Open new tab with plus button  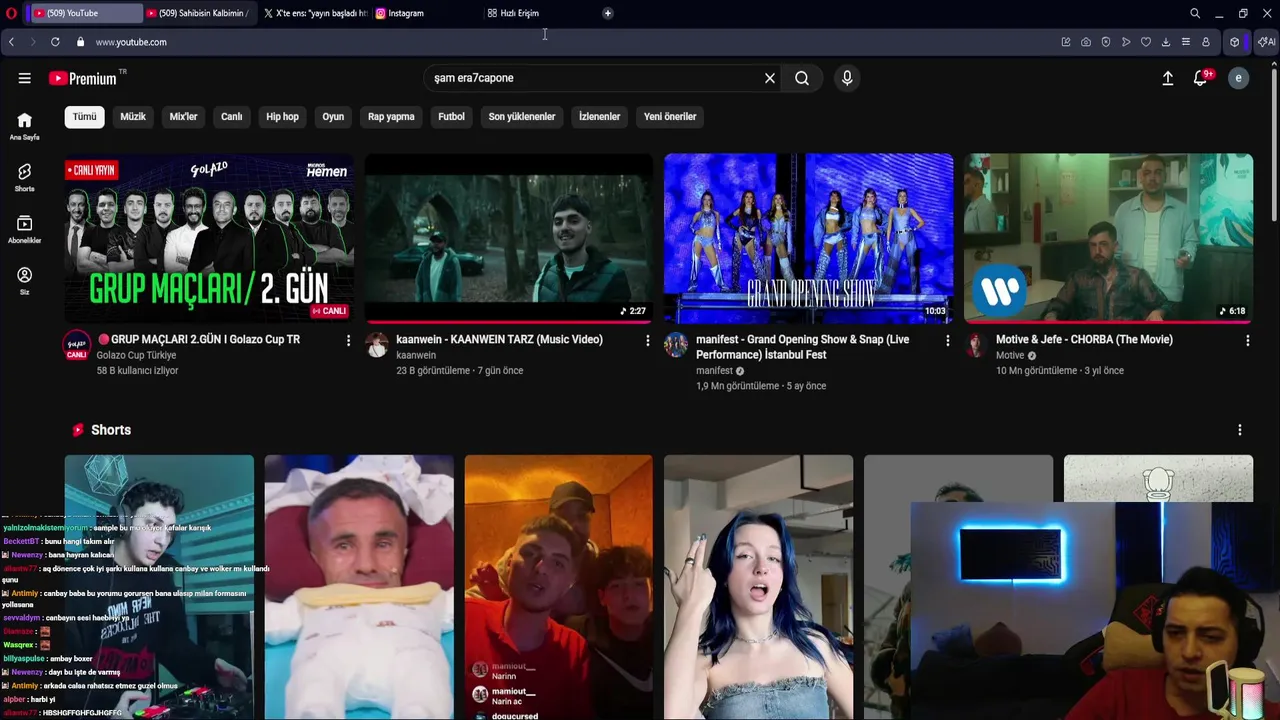[608, 13]
